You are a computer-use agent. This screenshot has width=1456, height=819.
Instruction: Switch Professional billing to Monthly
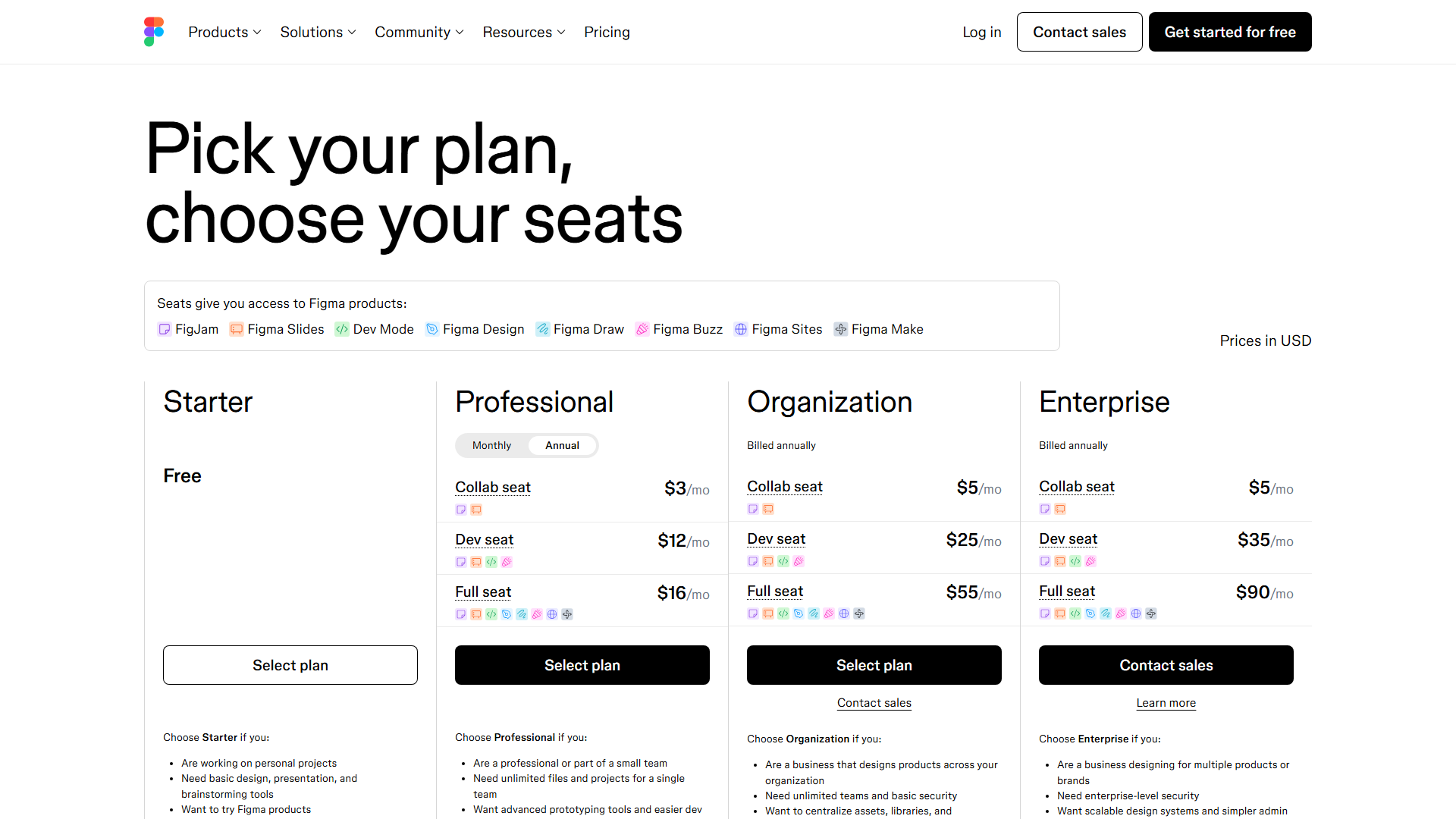(x=491, y=445)
